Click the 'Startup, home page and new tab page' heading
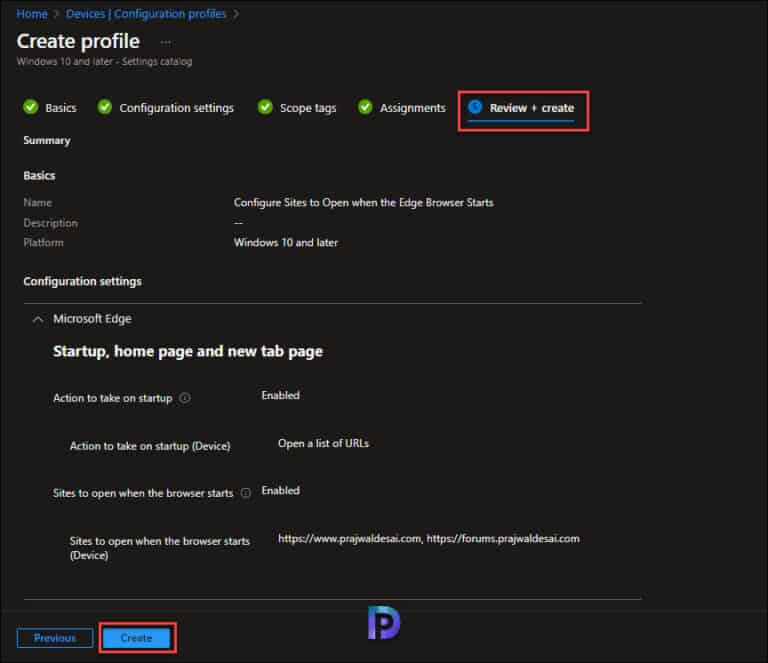The height and width of the screenshot is (663, 768). 188,352
